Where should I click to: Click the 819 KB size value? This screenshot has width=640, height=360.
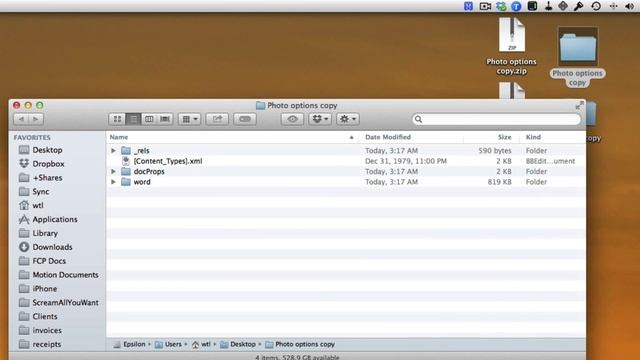pyautogui.click(x=500, y=182)
